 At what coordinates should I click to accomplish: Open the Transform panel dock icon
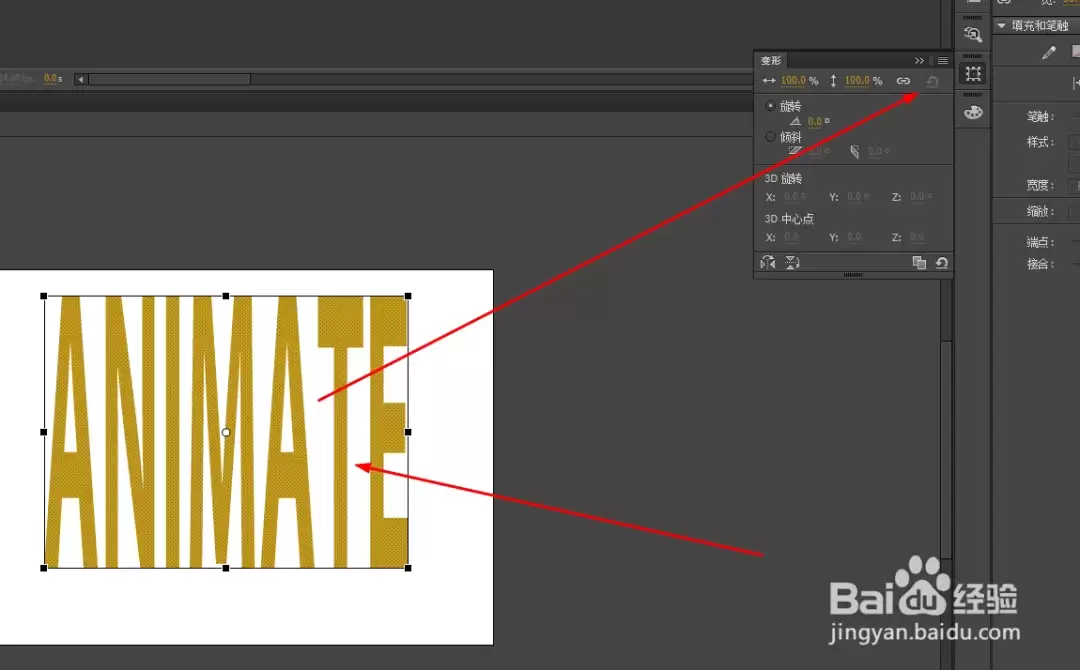tap(973, 74)
